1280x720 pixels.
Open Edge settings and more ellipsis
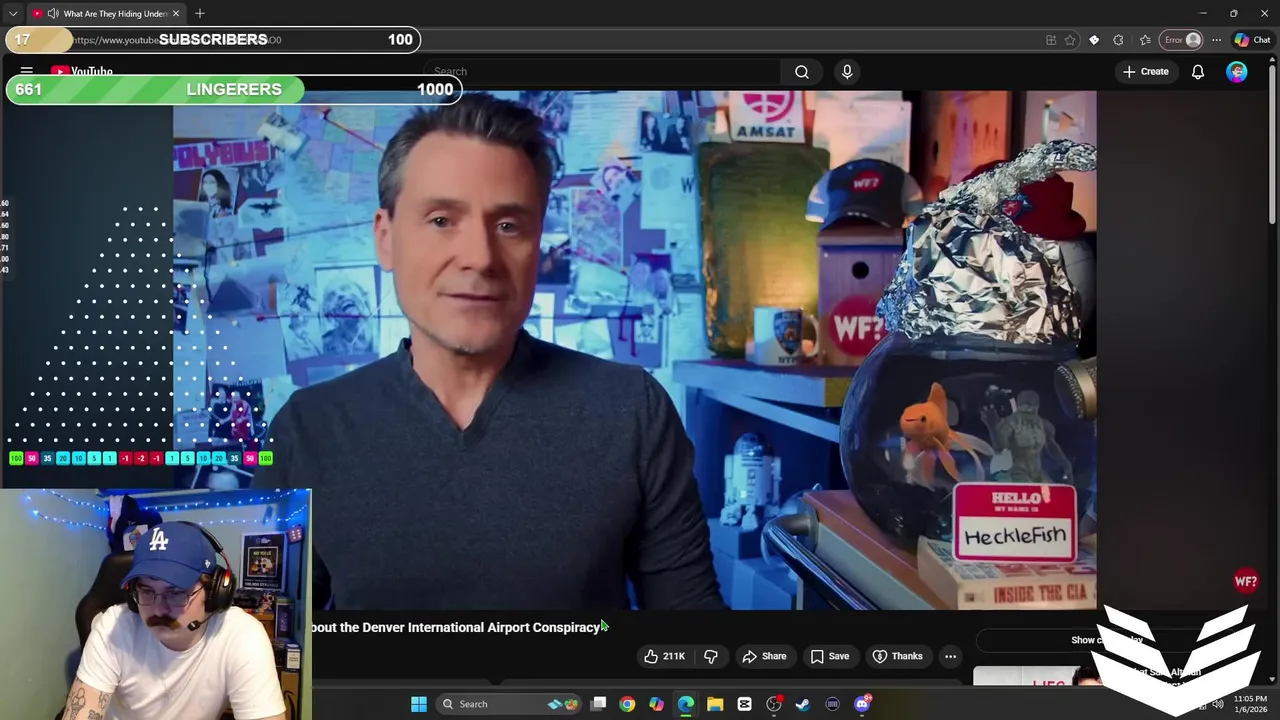coord(1216,40)
